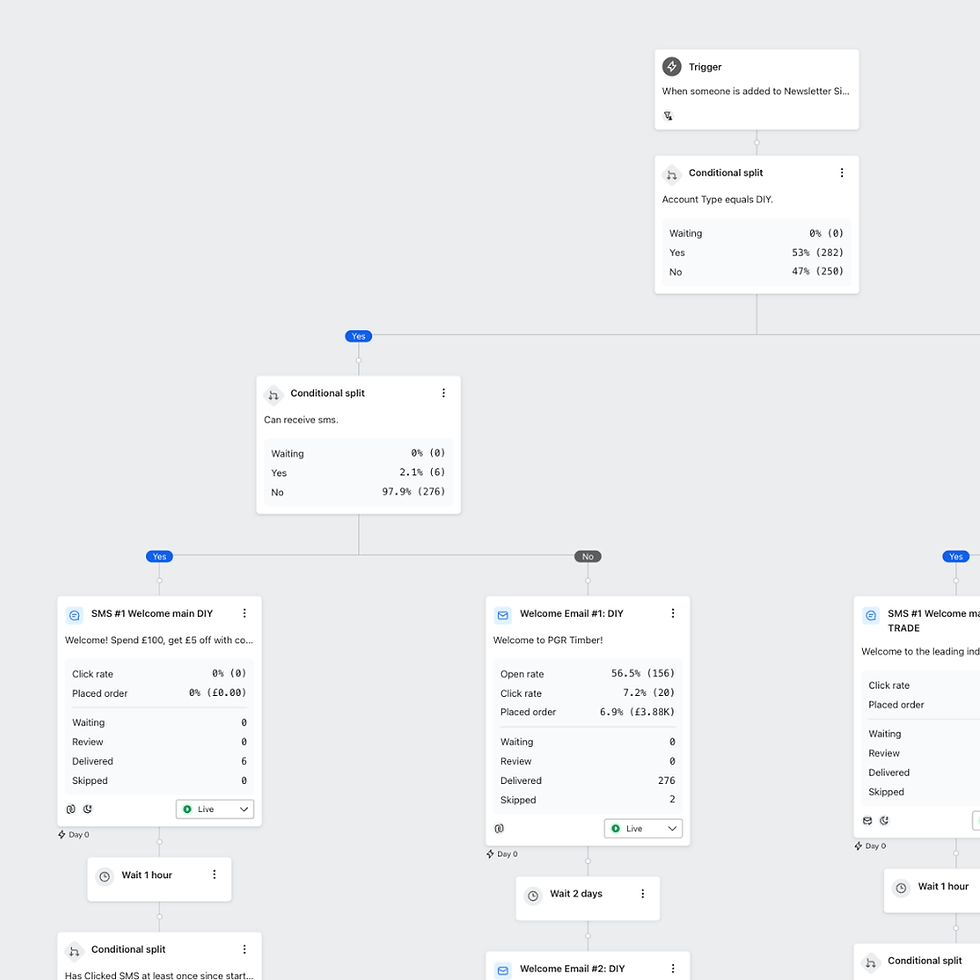The height and width of the screenshot is (980, 980).
Task: Click UTM tracking icon on Welcome Email #1: DIY
Action: (499, 829)
